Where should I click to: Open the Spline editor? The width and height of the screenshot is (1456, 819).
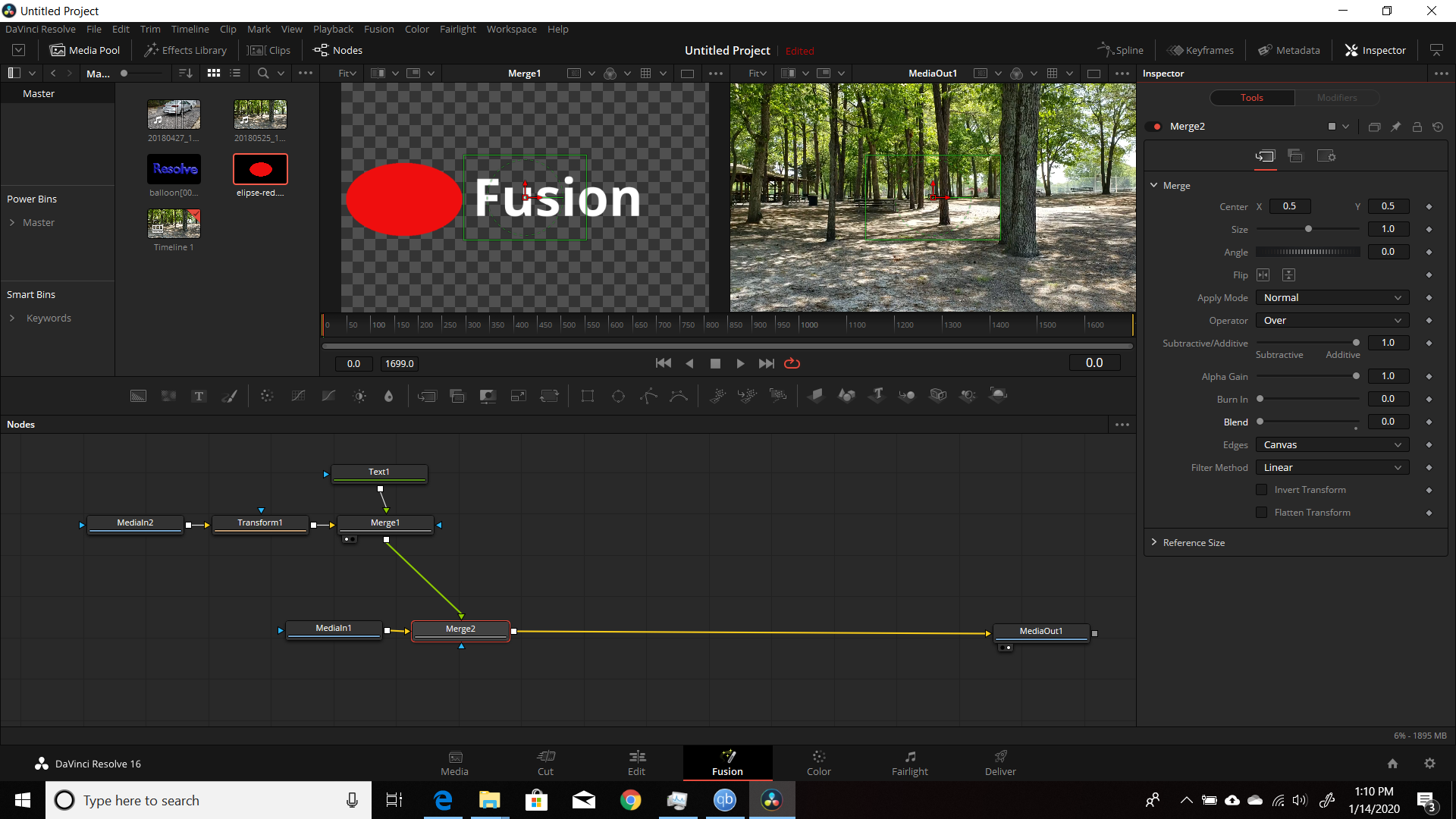point(1120,50)
